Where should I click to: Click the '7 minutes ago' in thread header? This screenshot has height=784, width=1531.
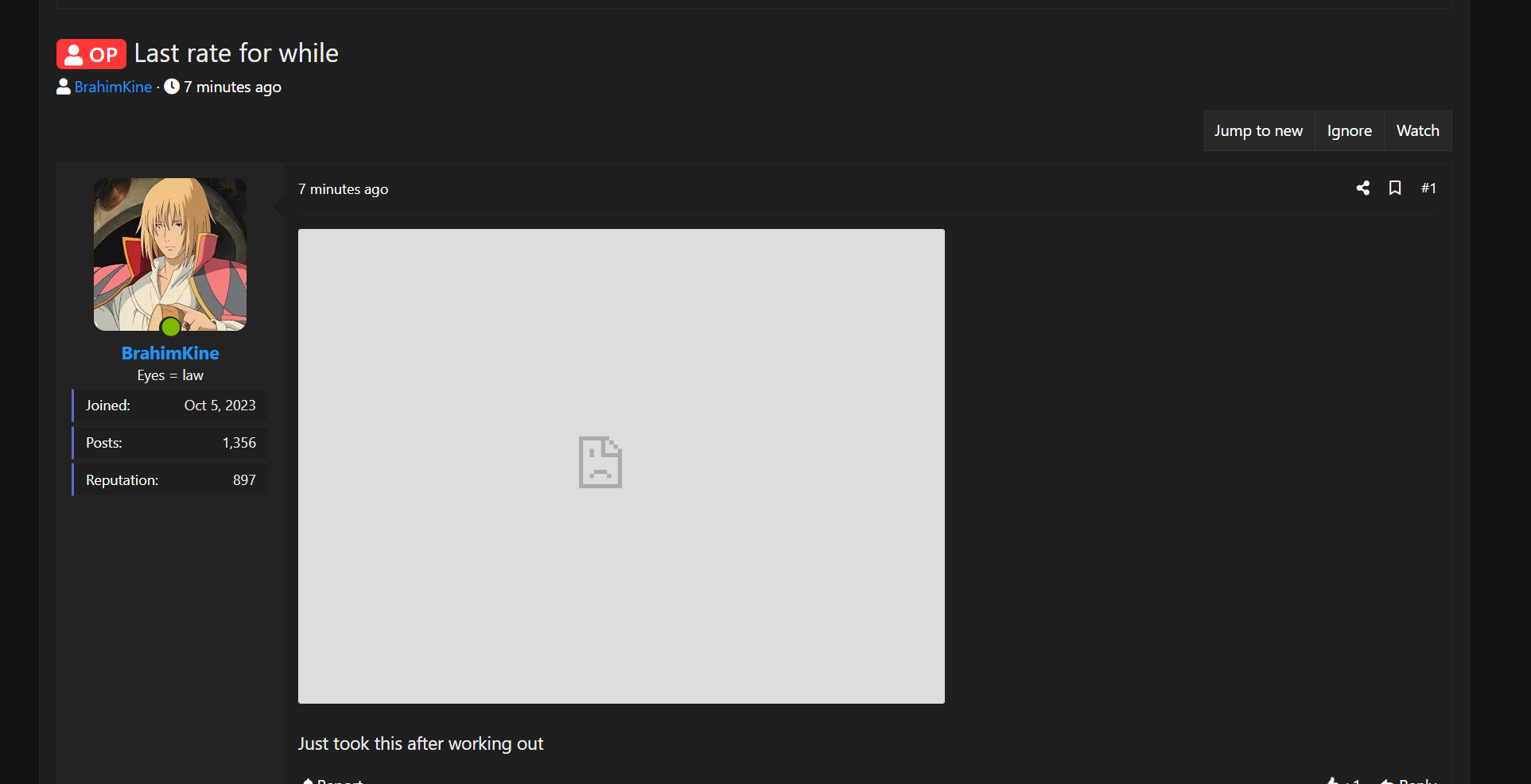(x=232, y=87)
